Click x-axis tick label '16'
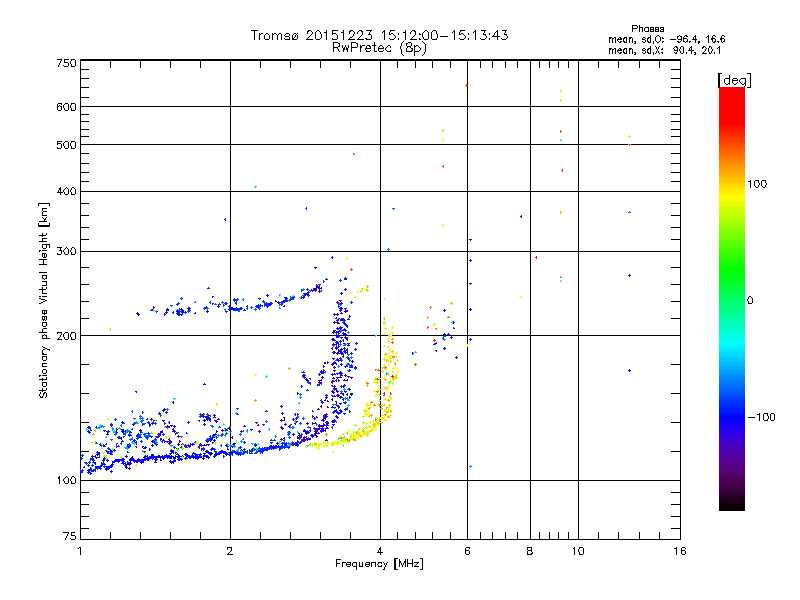This screenshot has width=800, height=600. [x=680, y=551]
